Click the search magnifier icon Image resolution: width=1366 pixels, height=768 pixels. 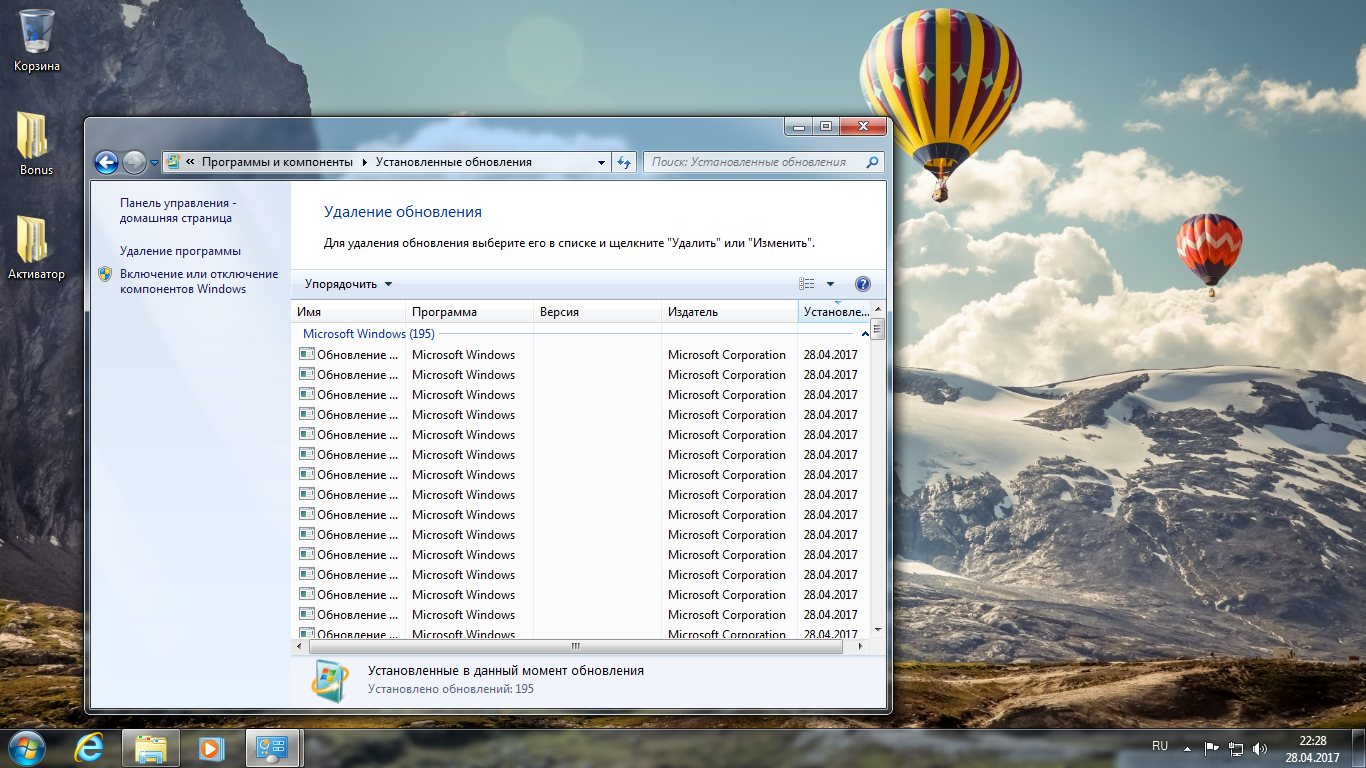tap(873, 162)
